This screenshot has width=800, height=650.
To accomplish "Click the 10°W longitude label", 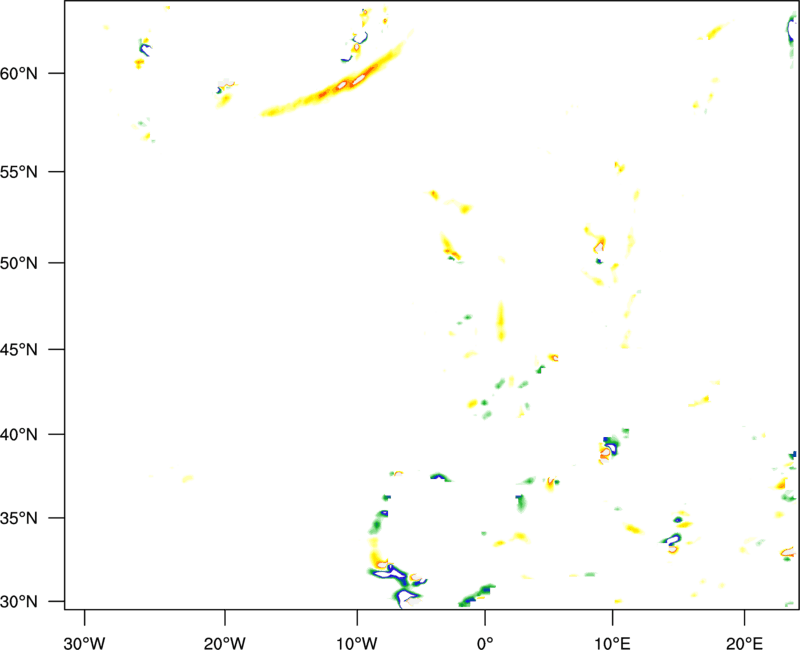I will (357, 643).
